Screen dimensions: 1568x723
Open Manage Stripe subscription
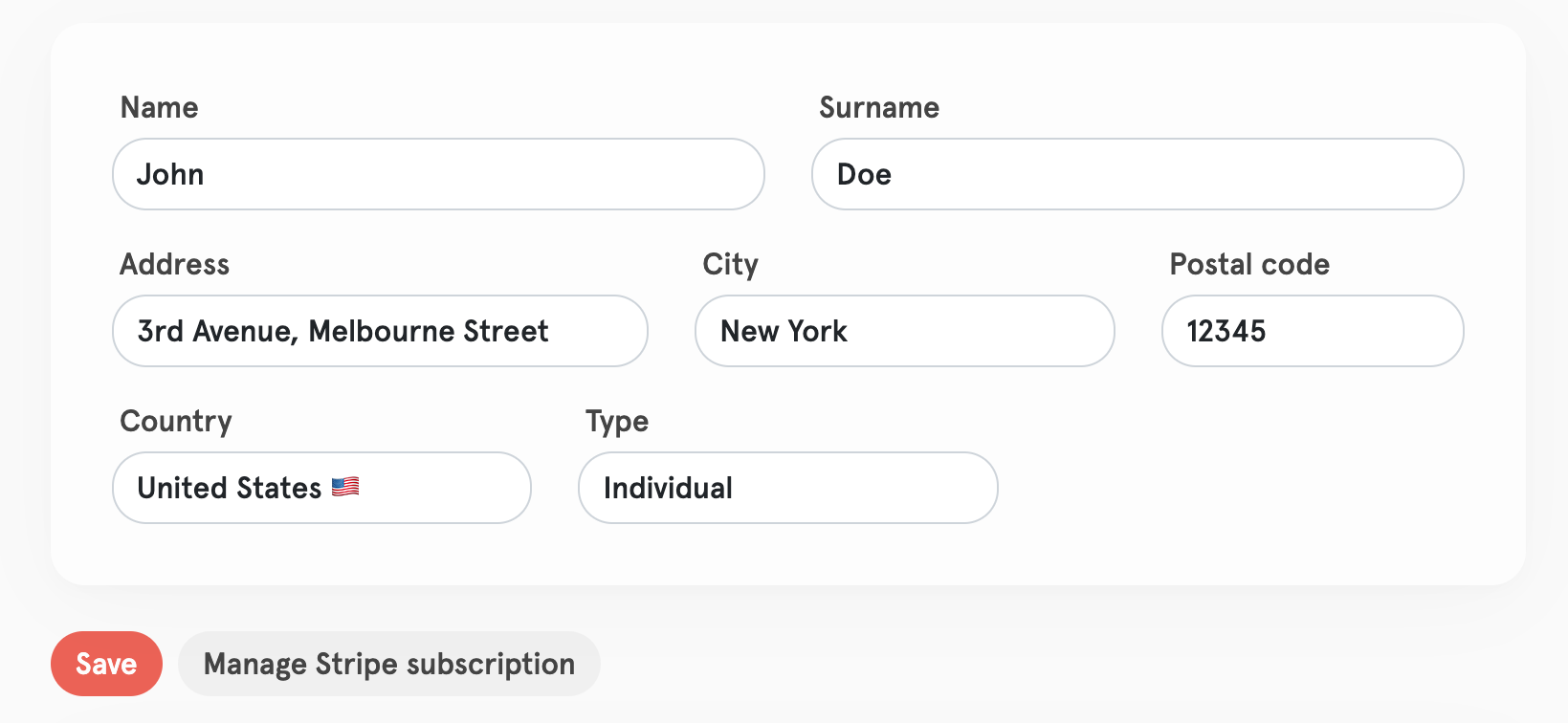(x=389, y=664)
